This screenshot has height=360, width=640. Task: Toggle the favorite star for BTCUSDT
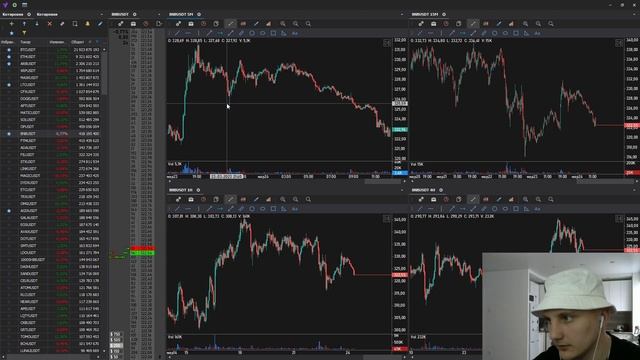9,50
